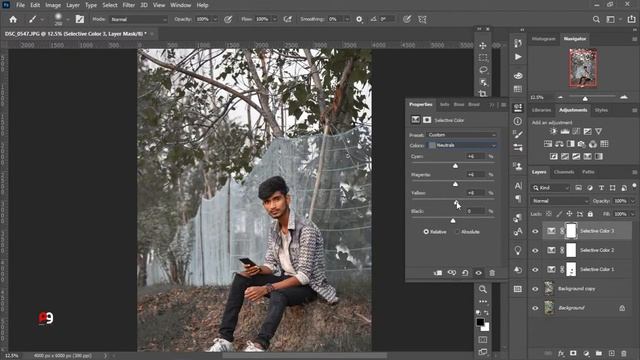
Task: Delete layer trash icon in Layers panel
Action: (624, 353)
